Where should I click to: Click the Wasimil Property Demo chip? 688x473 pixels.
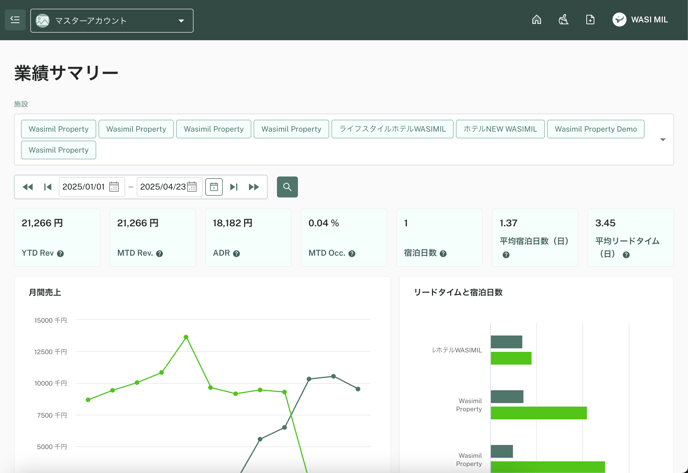(x=595, y=129)
